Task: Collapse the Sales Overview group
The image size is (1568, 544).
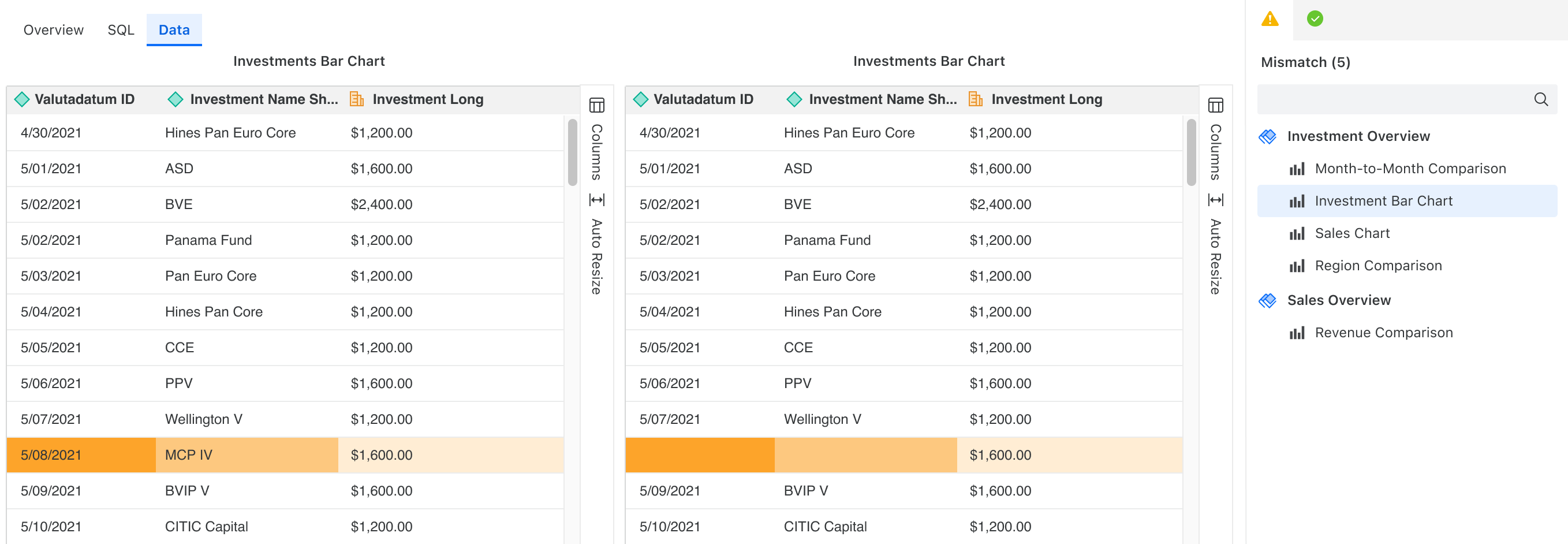Action: (1267, 300)
